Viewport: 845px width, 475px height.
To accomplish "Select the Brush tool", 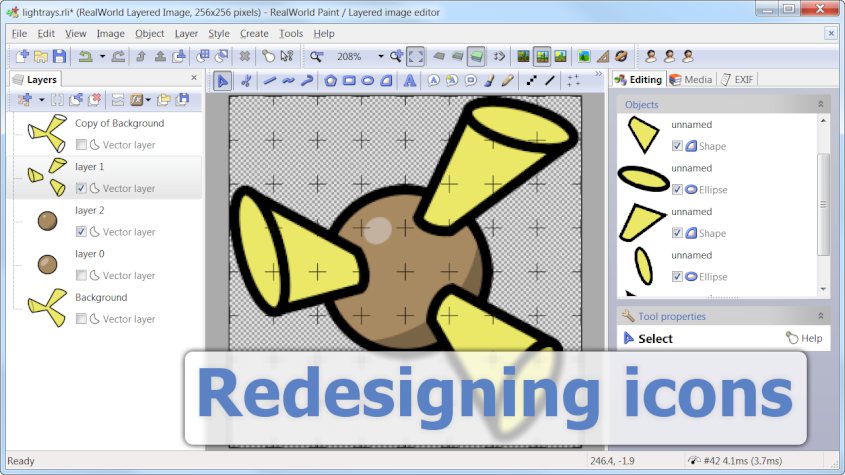I will point(489,81).
